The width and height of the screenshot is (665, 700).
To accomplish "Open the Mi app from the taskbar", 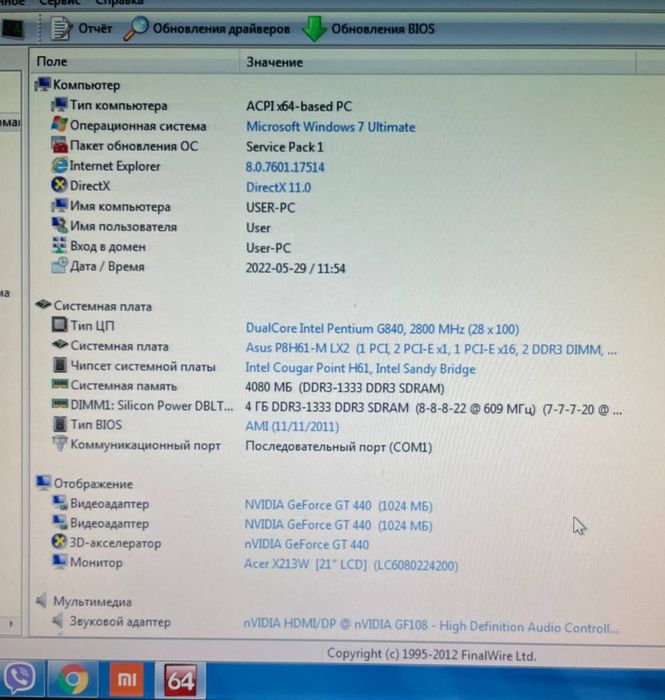I will click(127, 679).
